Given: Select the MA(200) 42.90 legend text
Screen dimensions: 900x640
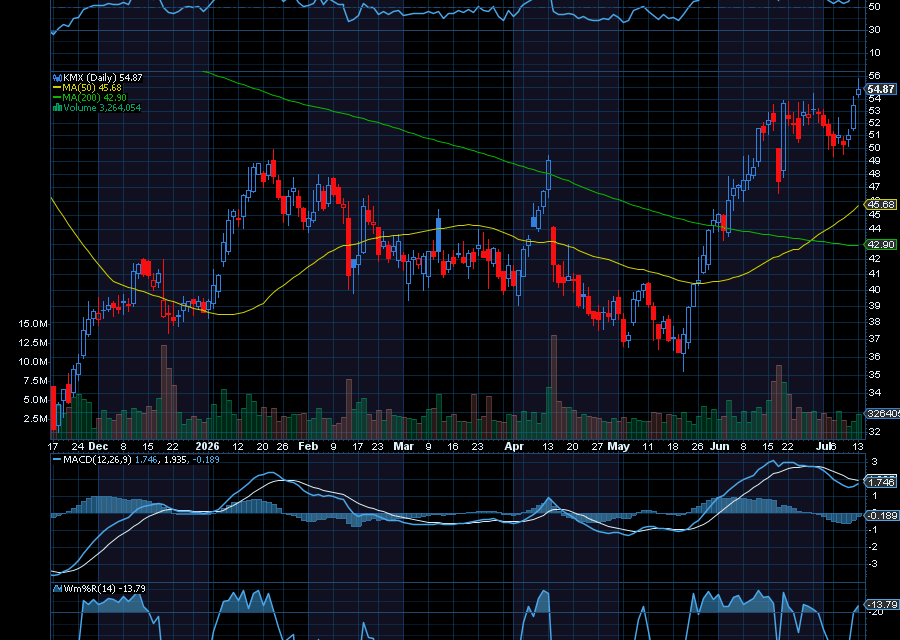Looking at the screenshot, I should (x=95, y=98).
